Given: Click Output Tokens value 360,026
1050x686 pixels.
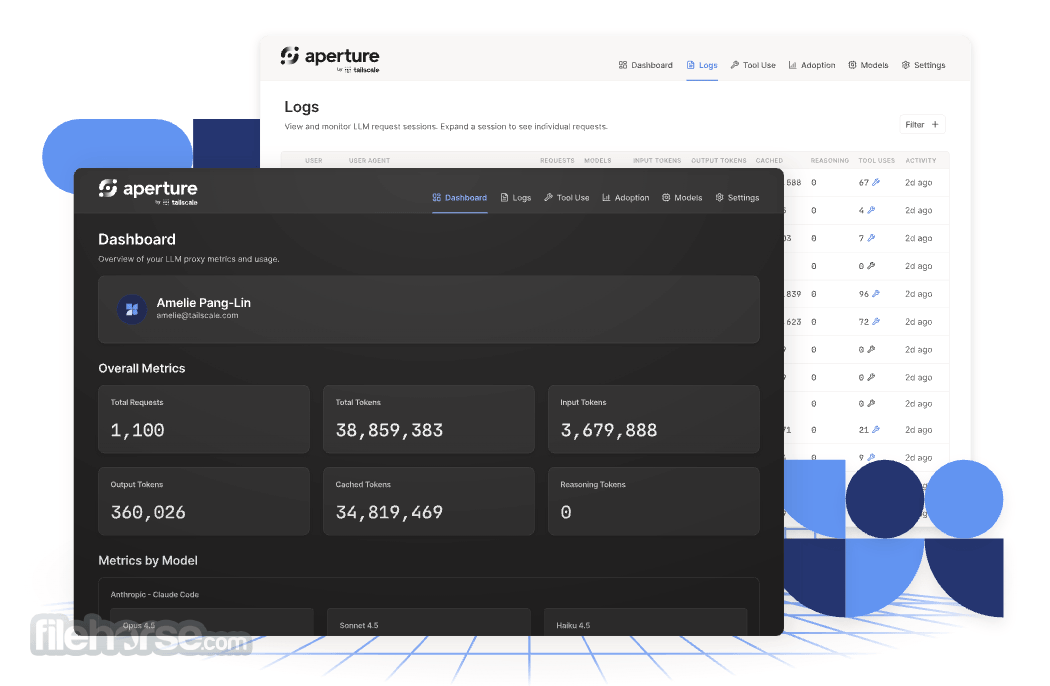Looking at the screenshot, I should pos(148,512).
